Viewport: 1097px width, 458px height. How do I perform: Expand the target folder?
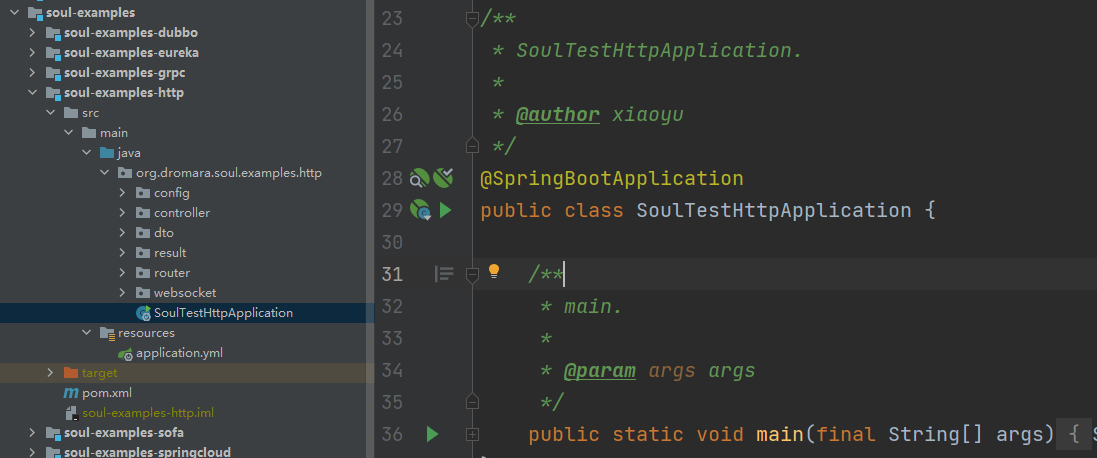[x=50, y=373]
